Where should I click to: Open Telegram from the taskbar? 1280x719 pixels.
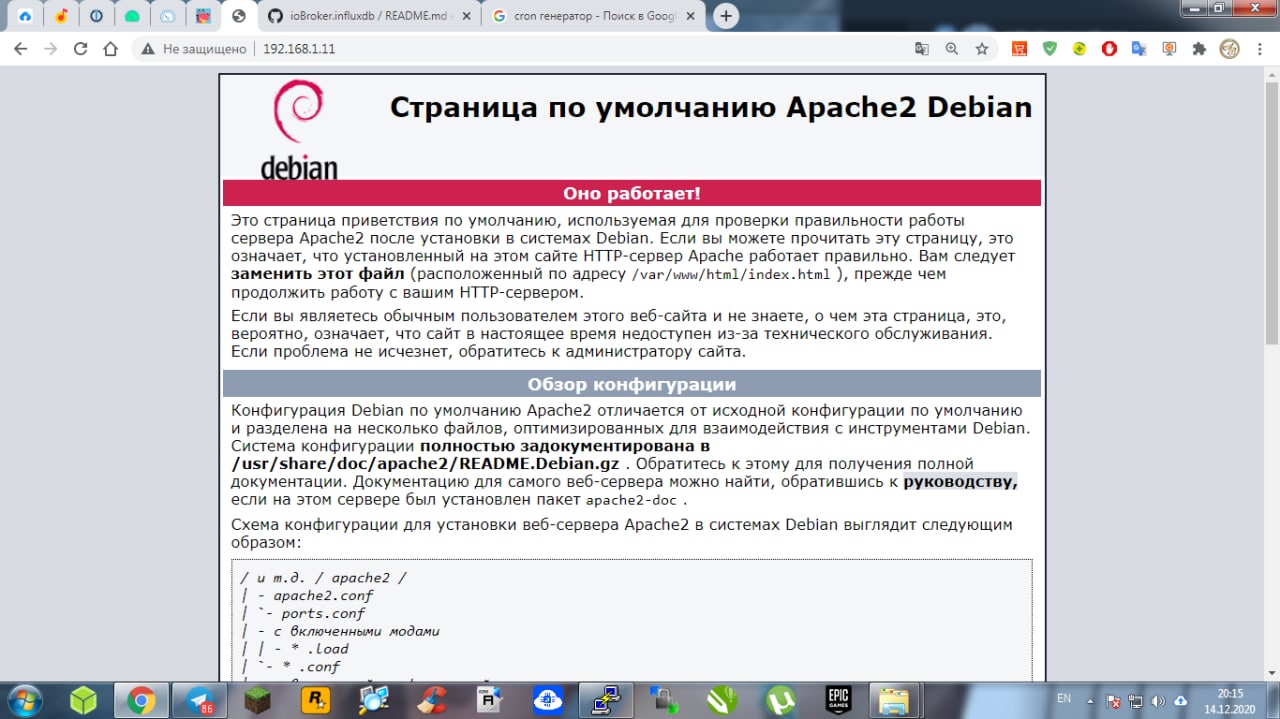pos(199,700)
